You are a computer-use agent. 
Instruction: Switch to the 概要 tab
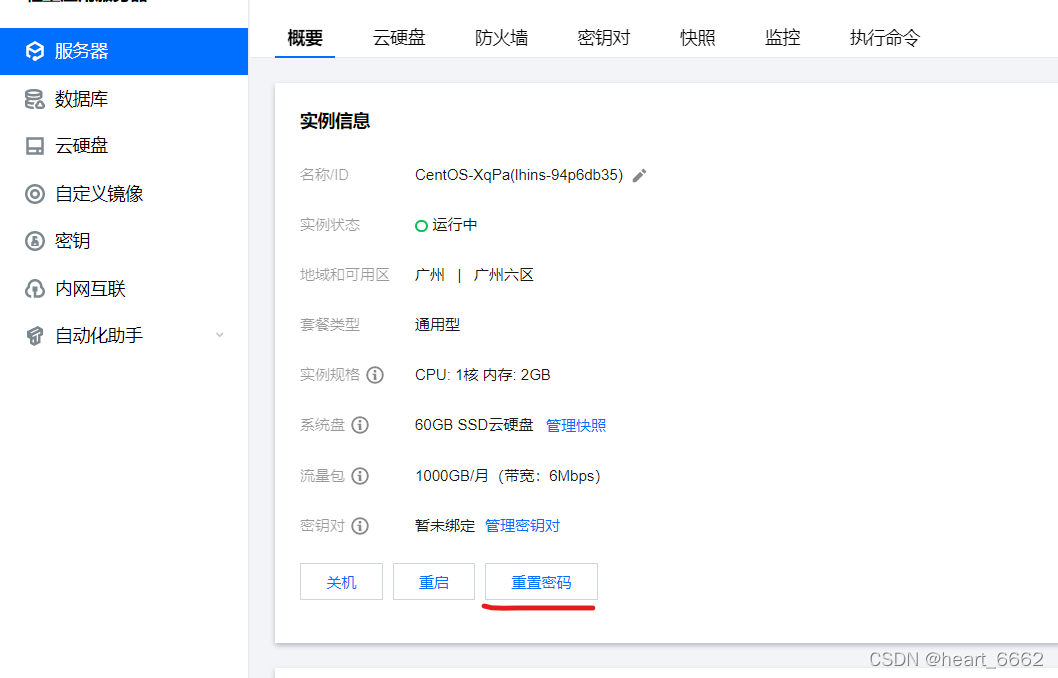(305, 38)
